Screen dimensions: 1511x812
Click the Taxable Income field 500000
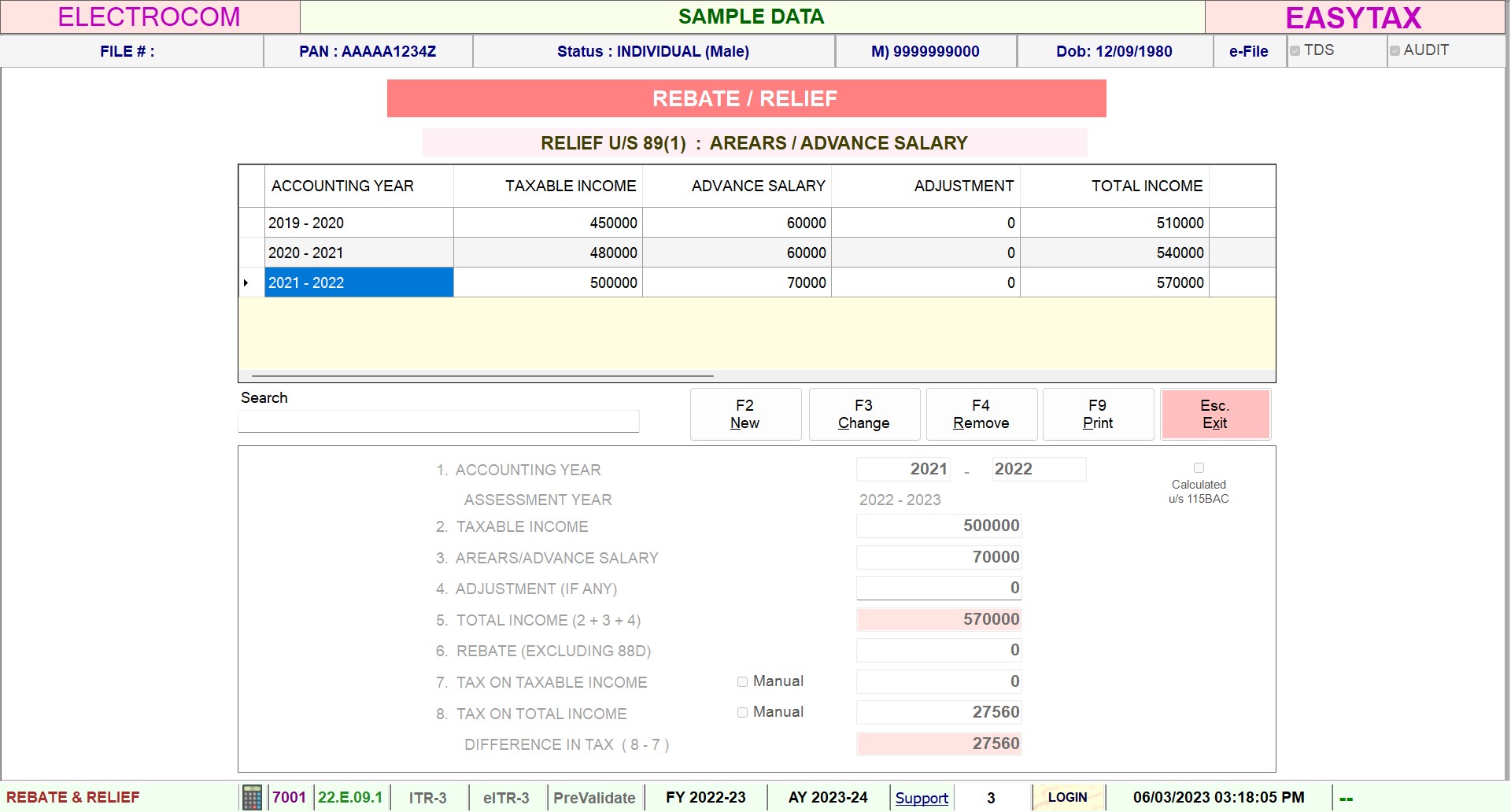(x=939, y=526)
